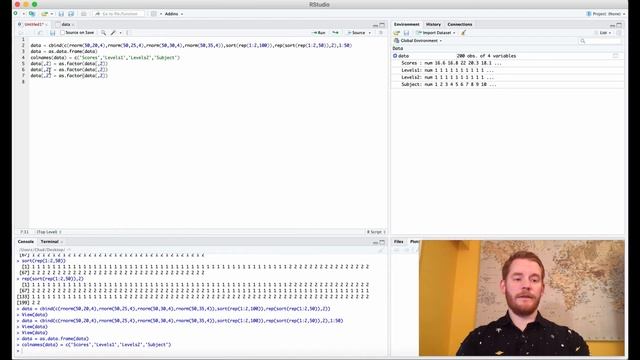Maximize the source editor pane
The image size is (640, 360).
(x=382, y=25)
